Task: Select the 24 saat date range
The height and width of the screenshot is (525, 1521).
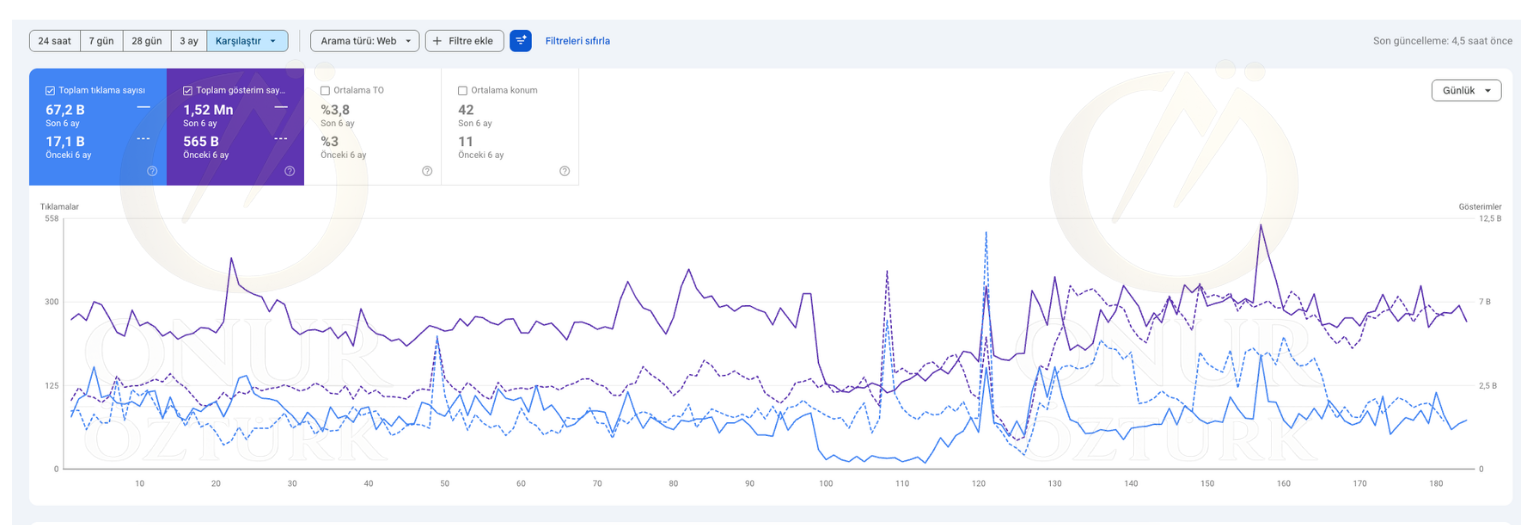Action: pyautogui.click(x=54, y=41)
